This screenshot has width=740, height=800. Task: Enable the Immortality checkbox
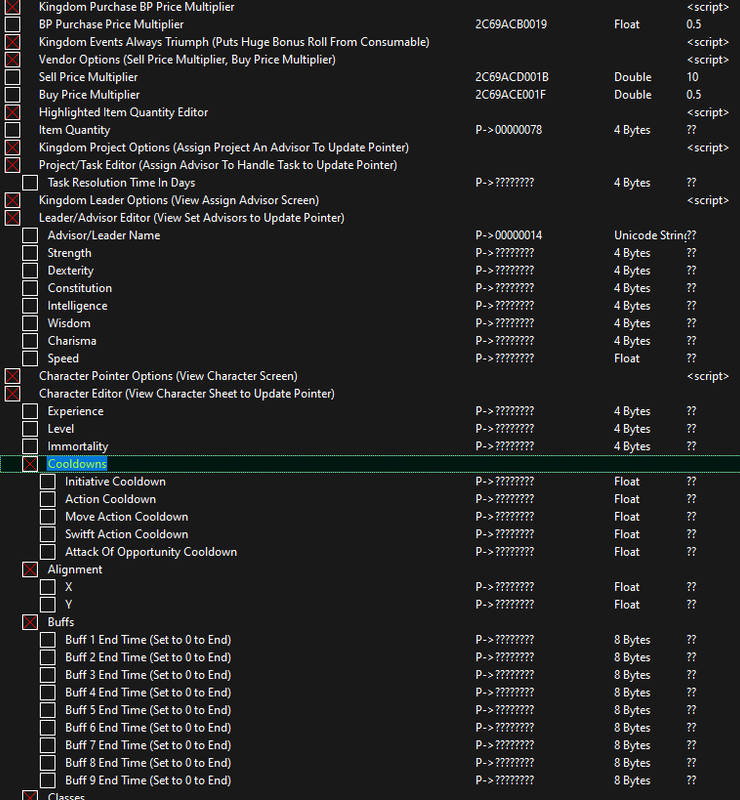point(30,446)
